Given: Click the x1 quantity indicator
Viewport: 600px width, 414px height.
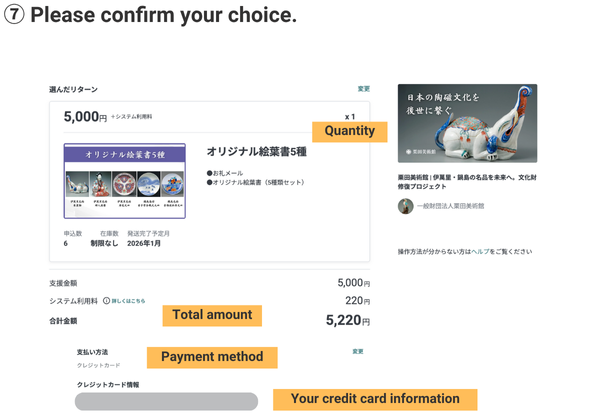Looking at the screenshot, I should 350,116.
